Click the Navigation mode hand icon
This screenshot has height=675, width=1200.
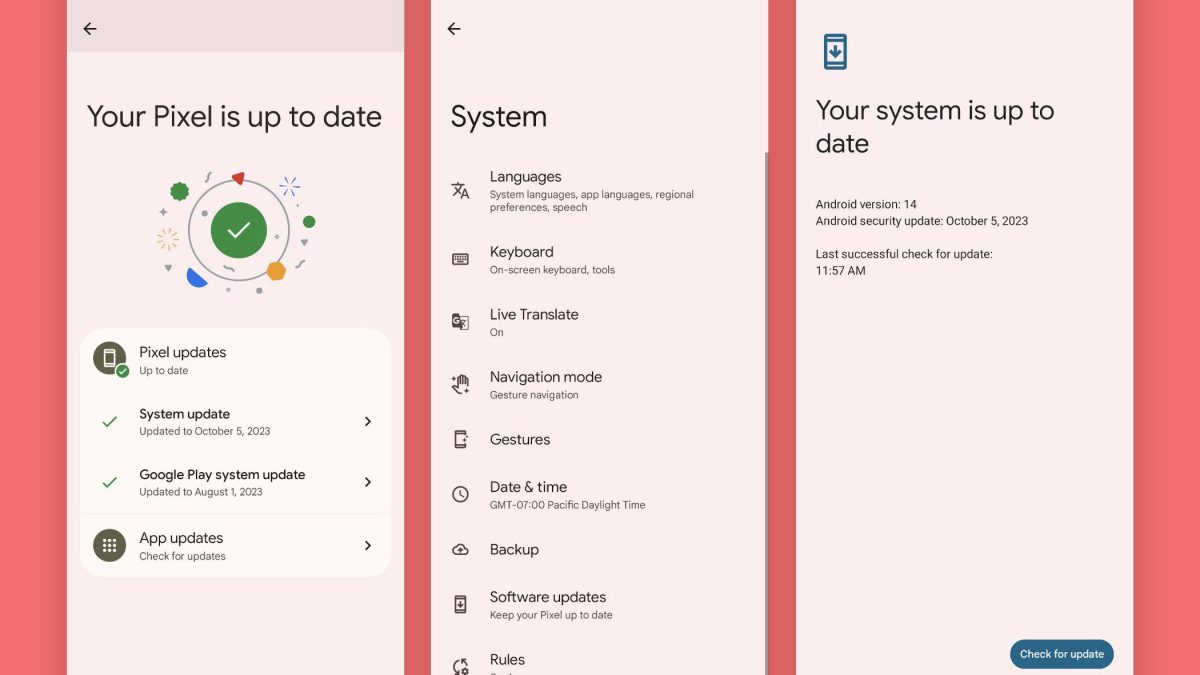coord(460,384)
